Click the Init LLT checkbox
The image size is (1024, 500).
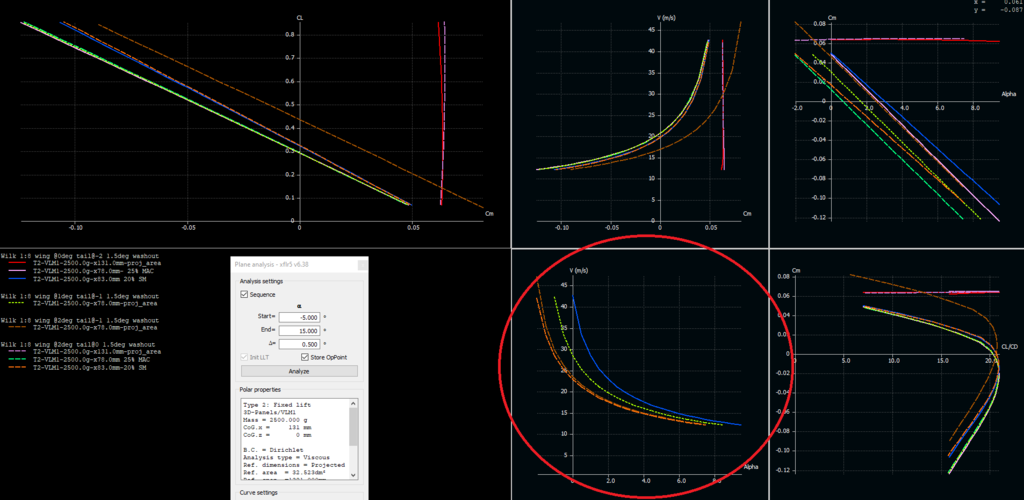(x=245, y=357)
